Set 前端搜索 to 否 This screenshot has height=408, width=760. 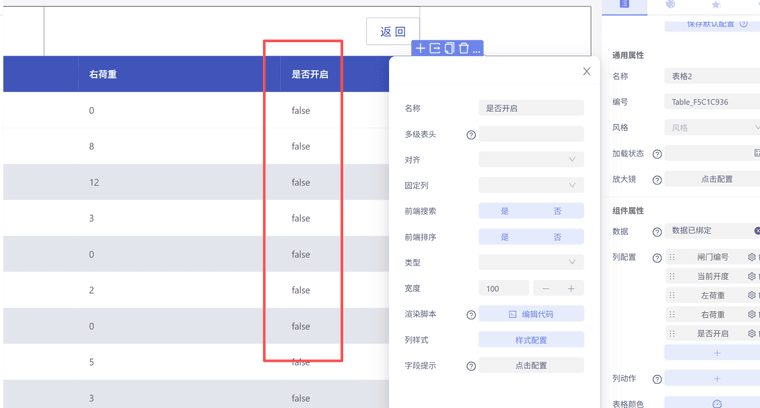(x=557, y=211)
